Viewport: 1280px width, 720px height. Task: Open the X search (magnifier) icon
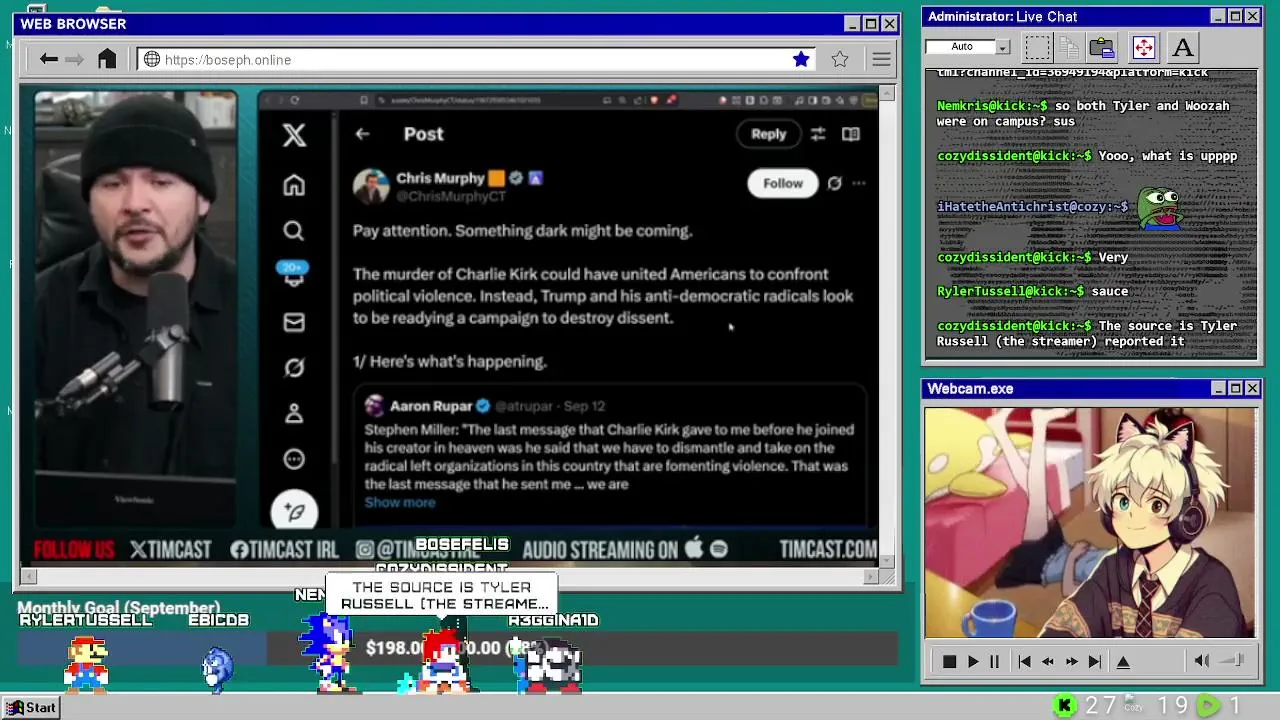293,231
